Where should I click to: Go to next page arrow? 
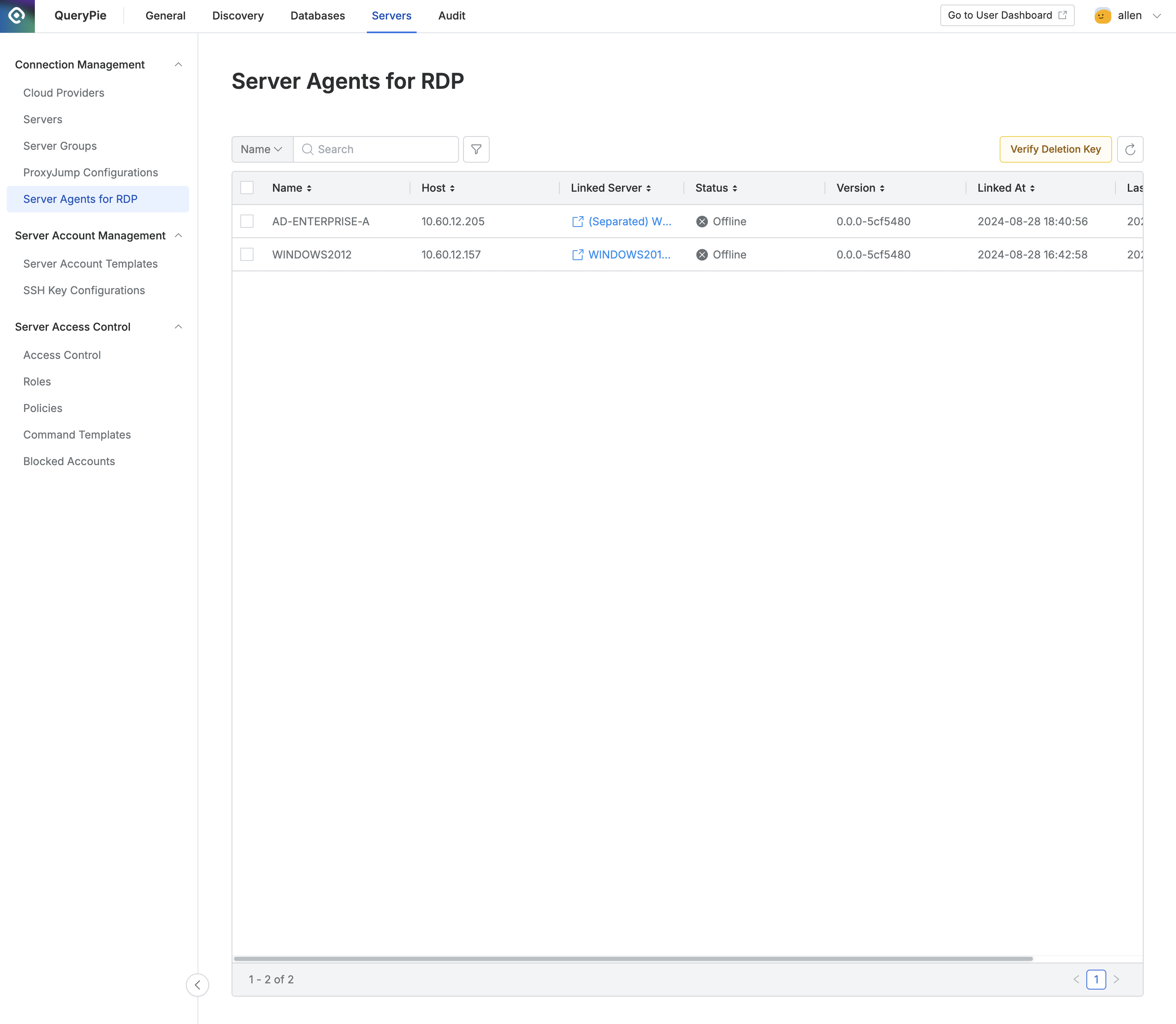(x=1116, y=980)
